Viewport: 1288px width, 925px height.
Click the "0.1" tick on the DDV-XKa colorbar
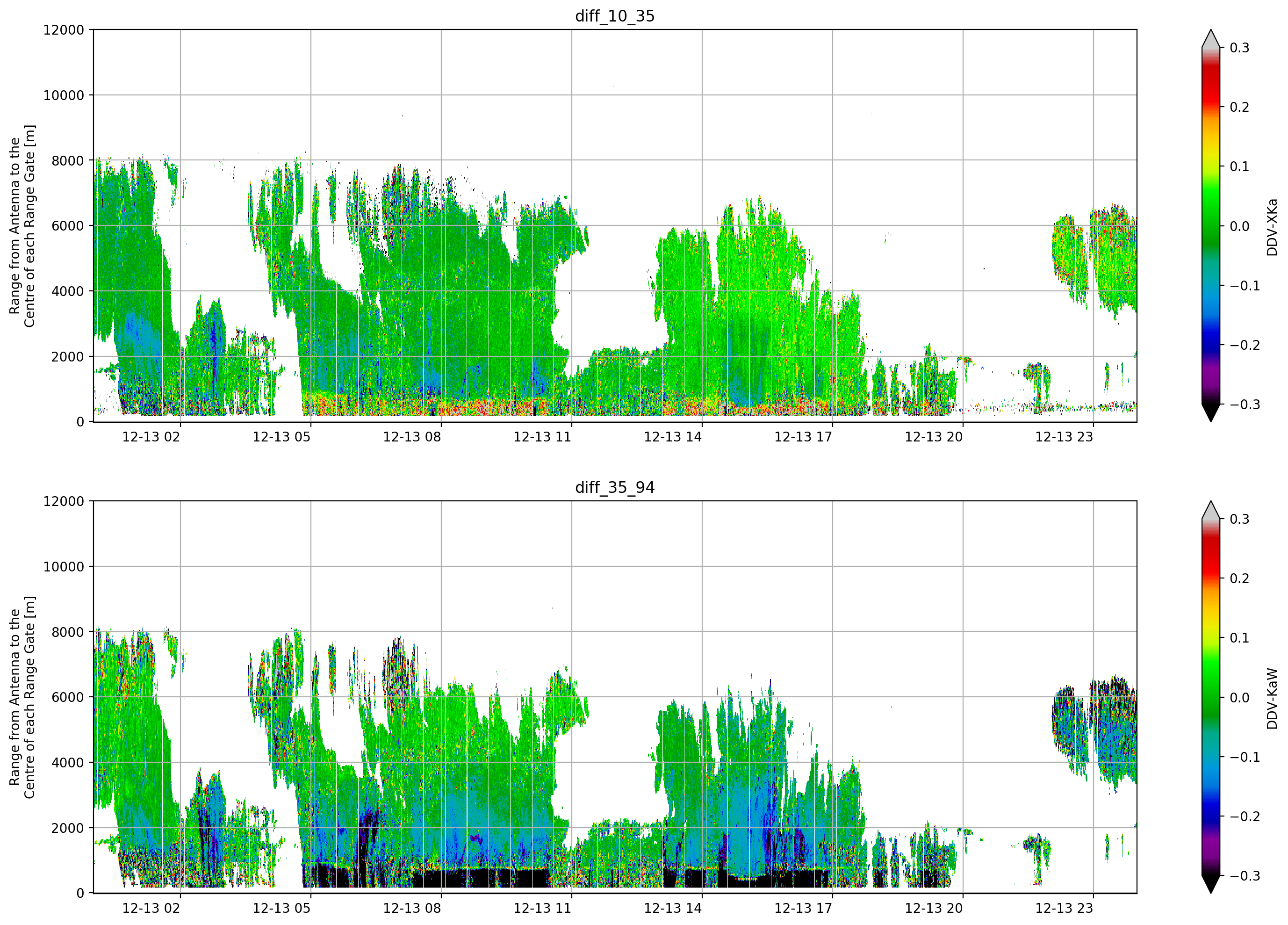[x=1240, y=166]
